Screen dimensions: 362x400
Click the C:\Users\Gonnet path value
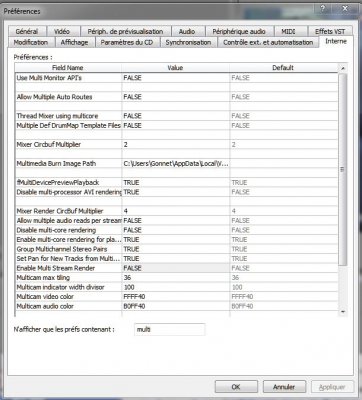(x=176, y=164)
